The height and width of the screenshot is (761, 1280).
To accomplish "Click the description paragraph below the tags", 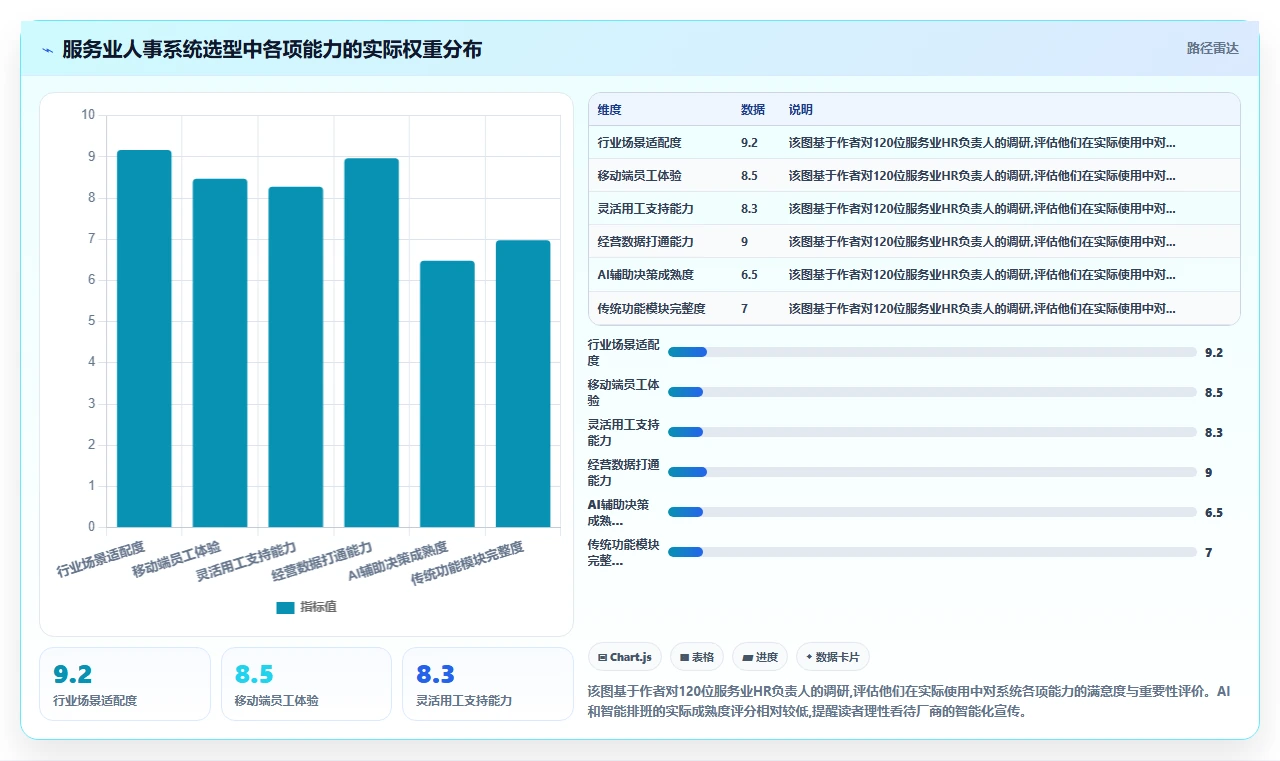I will pyautogui.click(x=910, y=702).
